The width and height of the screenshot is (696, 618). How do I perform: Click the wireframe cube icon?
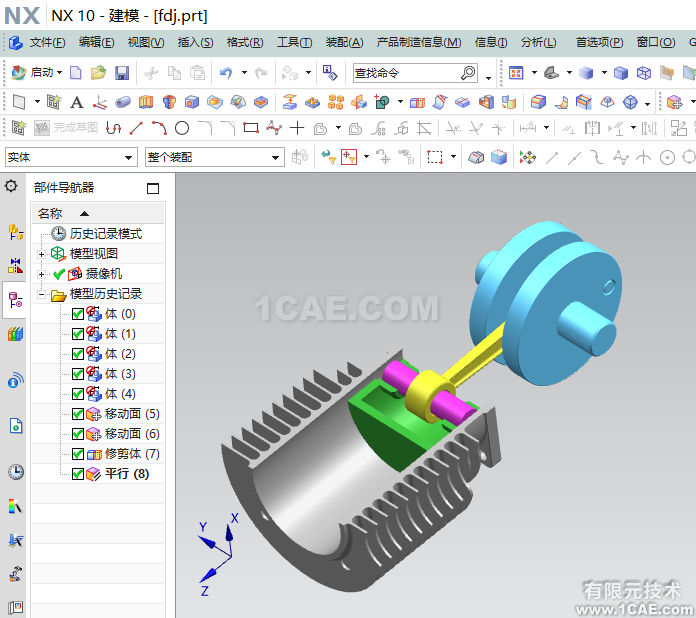(x=644, y=72)
